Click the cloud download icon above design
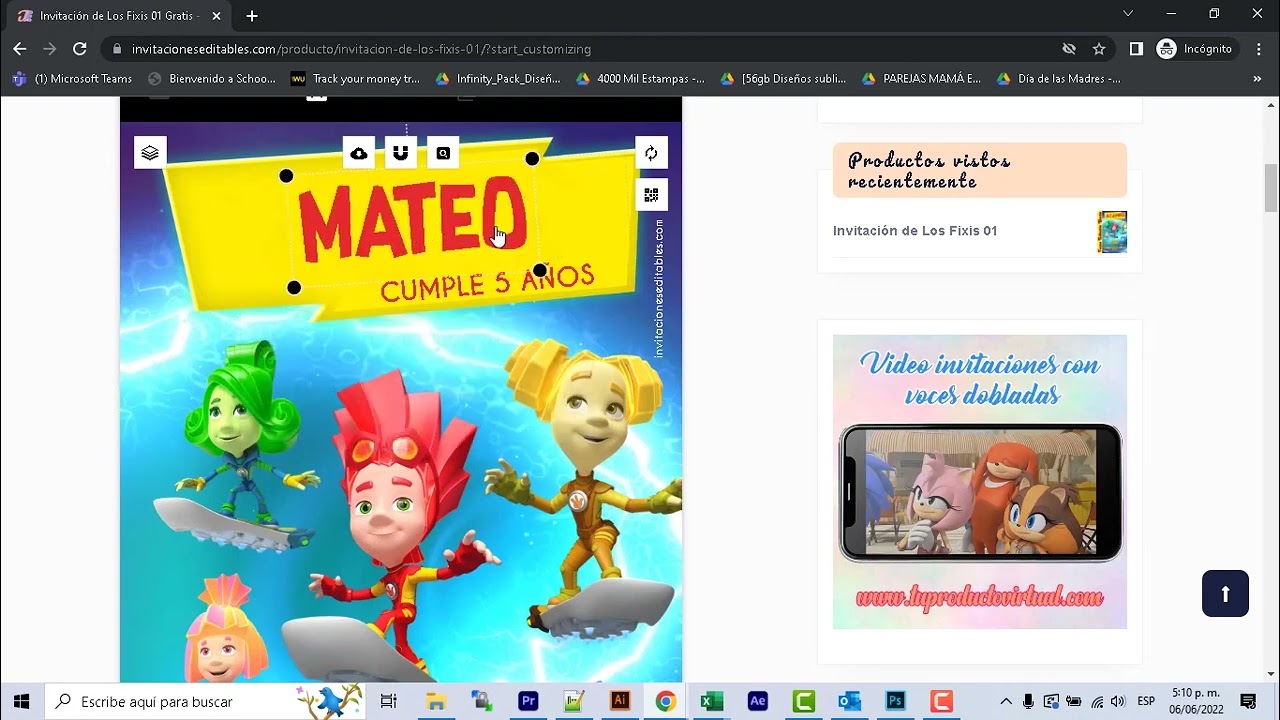This screenshot has height=720, width=1280. click(x=359, y=153)
